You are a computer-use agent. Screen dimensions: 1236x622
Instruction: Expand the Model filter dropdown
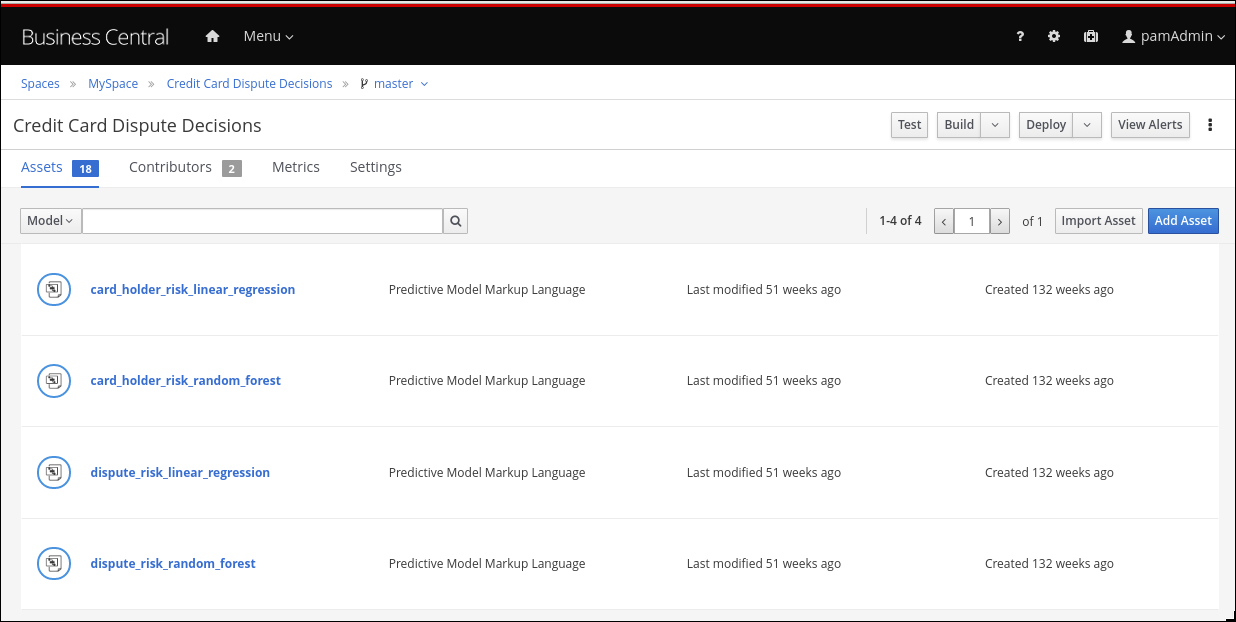point(50,221)
